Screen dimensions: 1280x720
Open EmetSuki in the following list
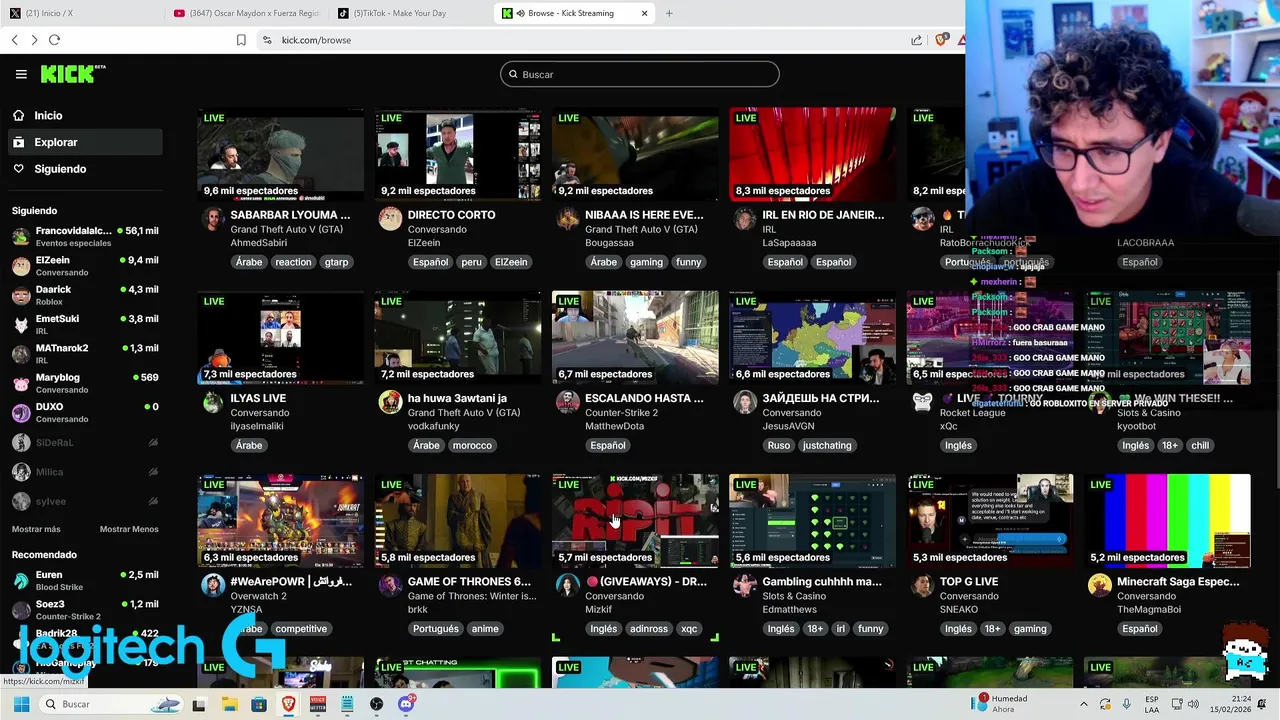85,324
